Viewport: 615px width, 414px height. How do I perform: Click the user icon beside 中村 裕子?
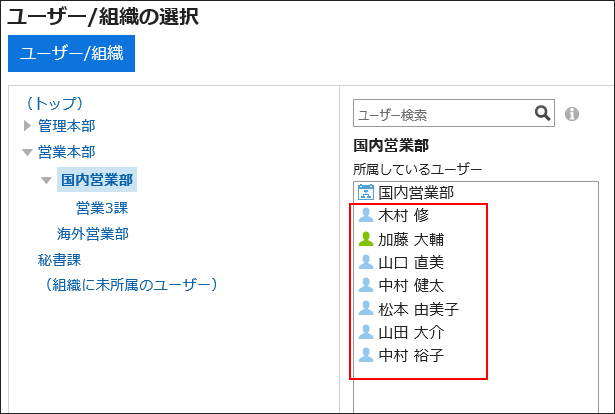[366, 355]
